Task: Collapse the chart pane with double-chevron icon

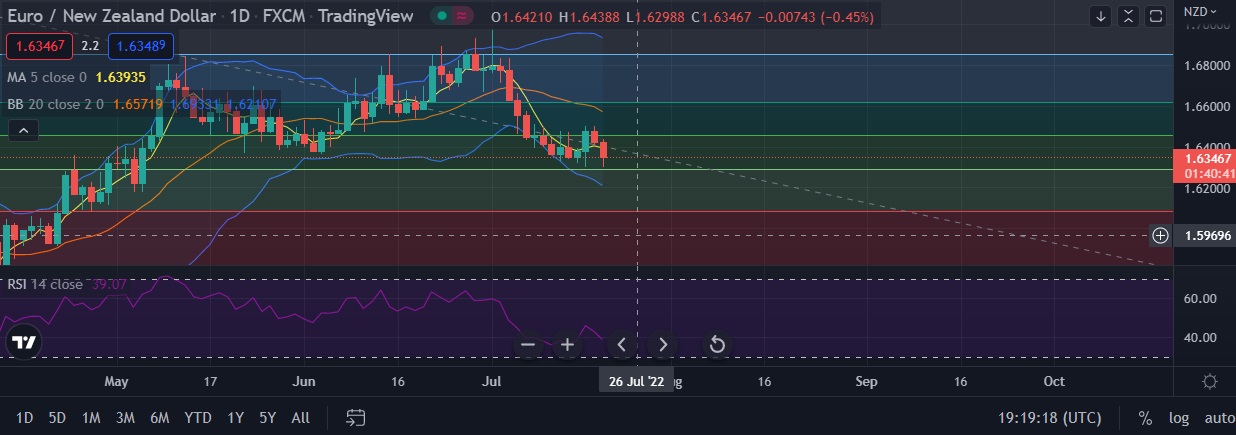Action: (x=1128, y=16)
